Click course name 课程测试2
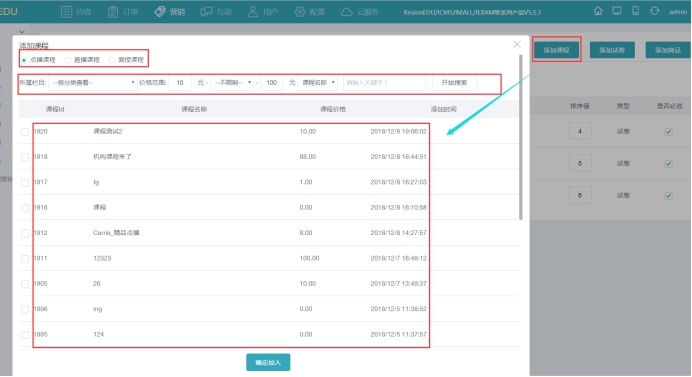692x377 pixels. 108,132
